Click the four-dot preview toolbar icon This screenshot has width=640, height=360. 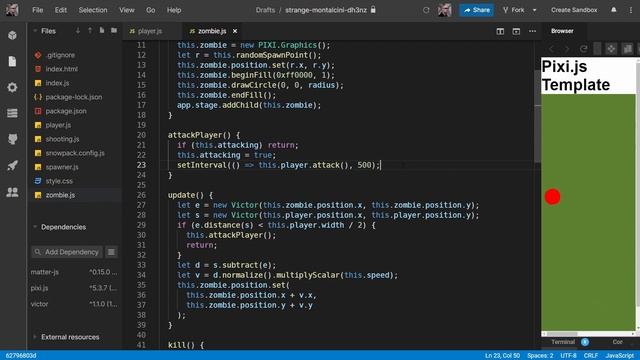611,49
